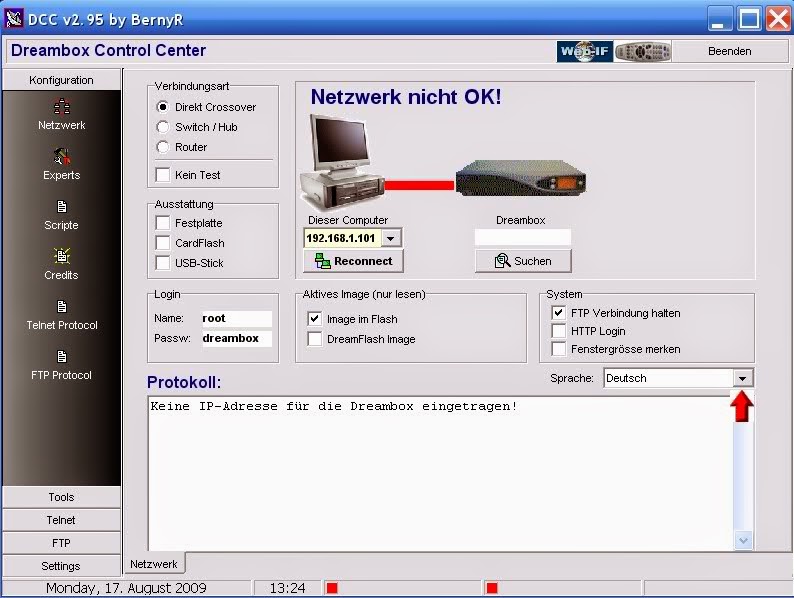Open the Konfiguration section
794x598 pixels.
coord(61,80)
